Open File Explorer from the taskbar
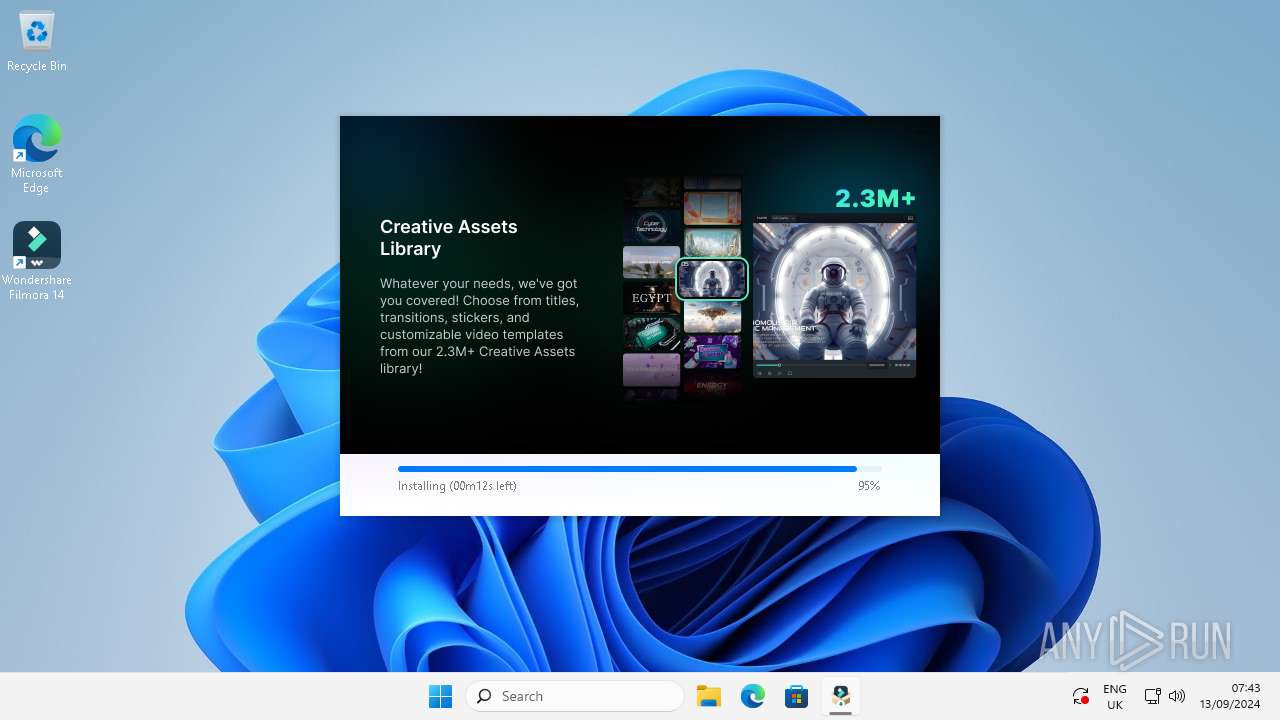 709,696
